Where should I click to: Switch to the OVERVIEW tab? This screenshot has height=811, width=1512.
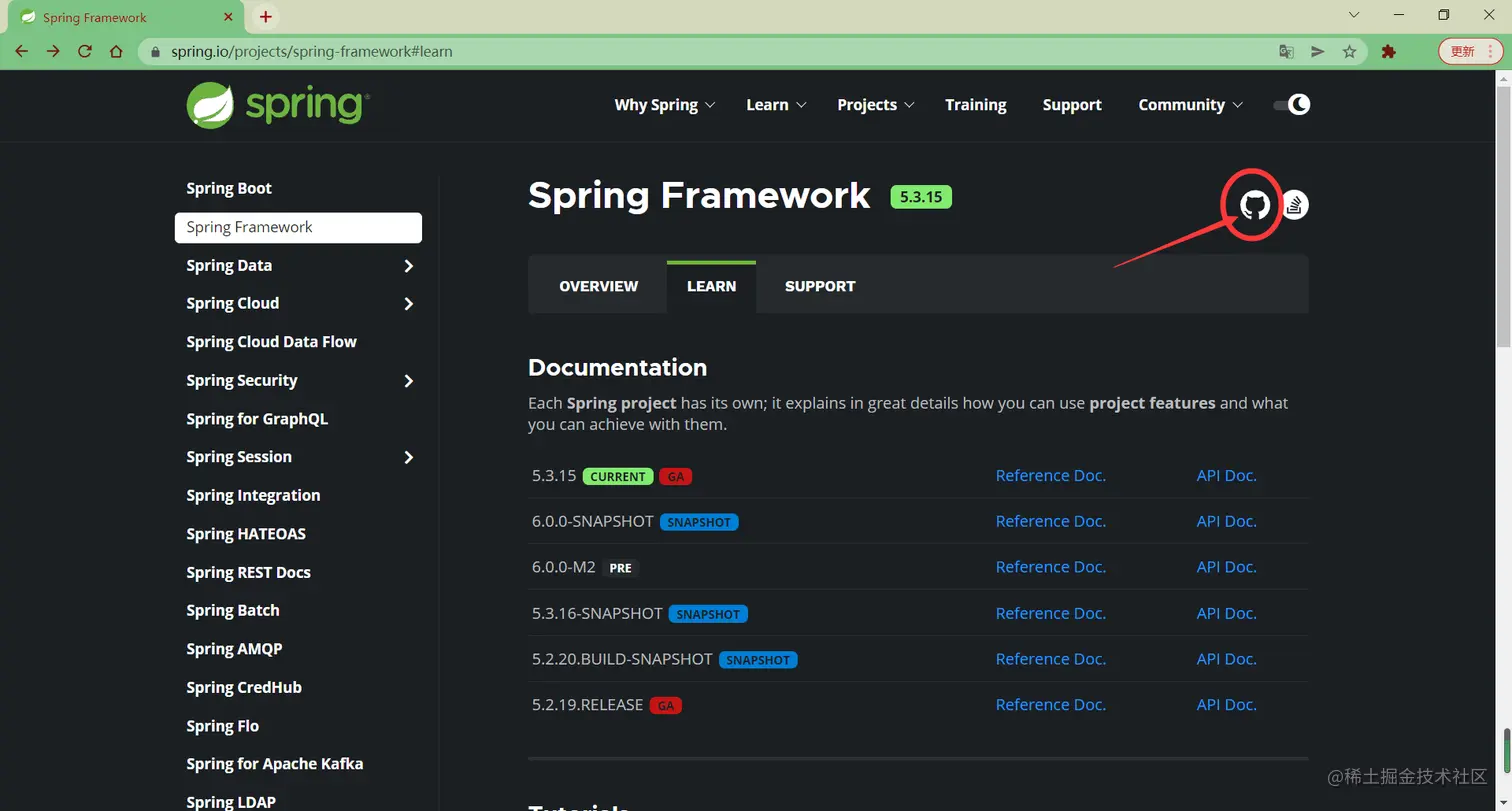598,286
